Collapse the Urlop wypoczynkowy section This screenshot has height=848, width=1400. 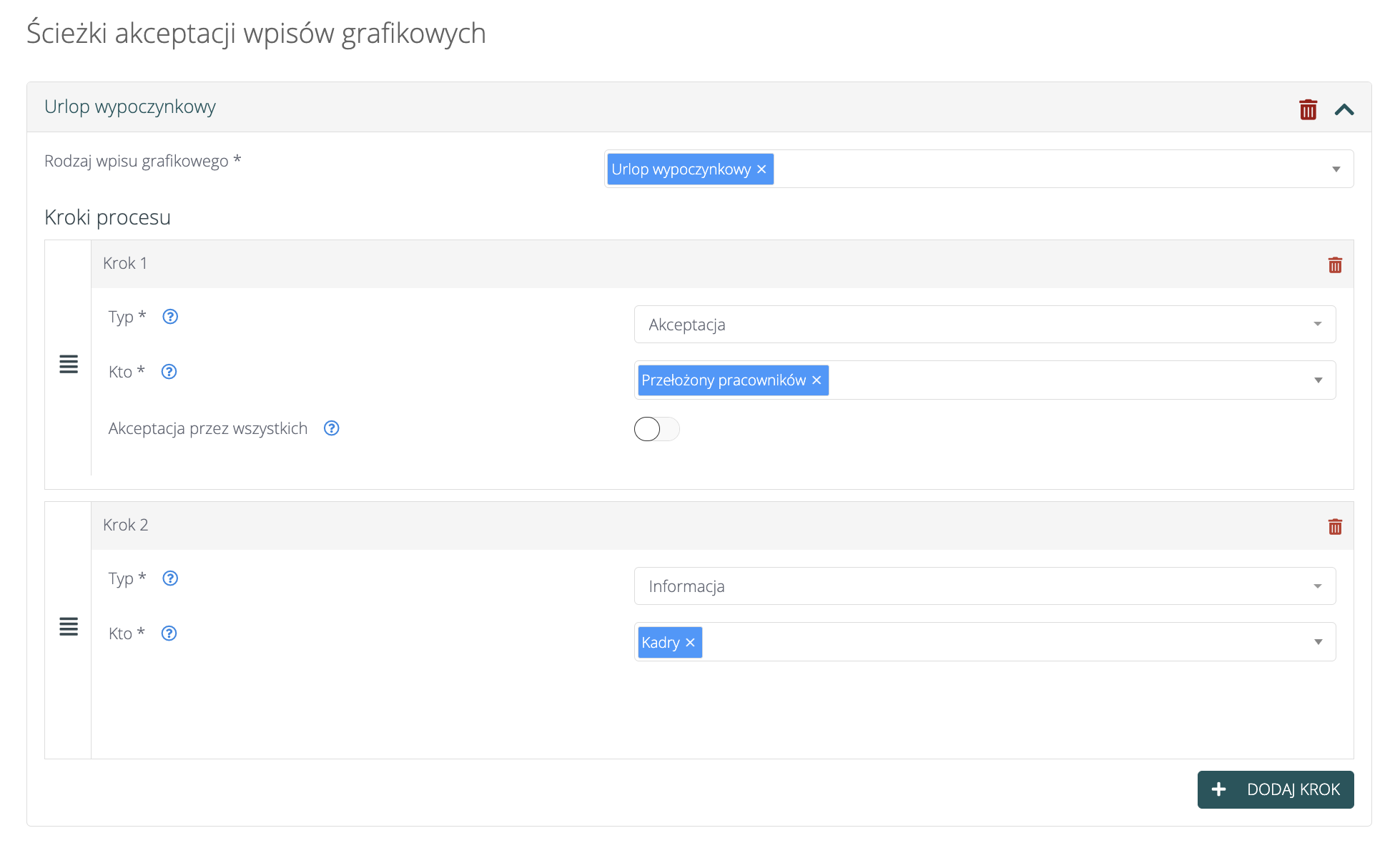[1344, 109]
